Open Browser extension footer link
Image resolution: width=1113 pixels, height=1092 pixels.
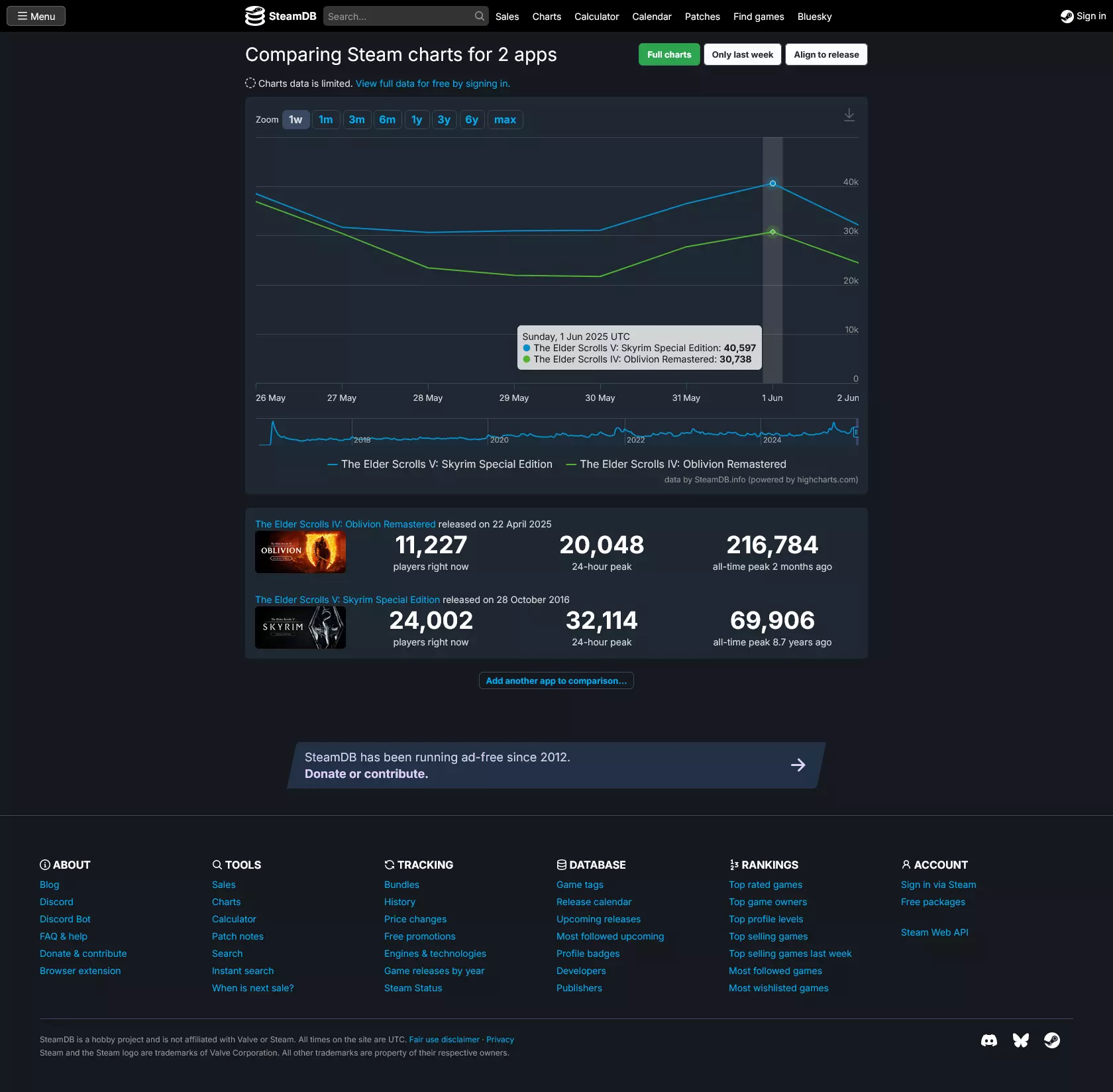coord(80,971)
